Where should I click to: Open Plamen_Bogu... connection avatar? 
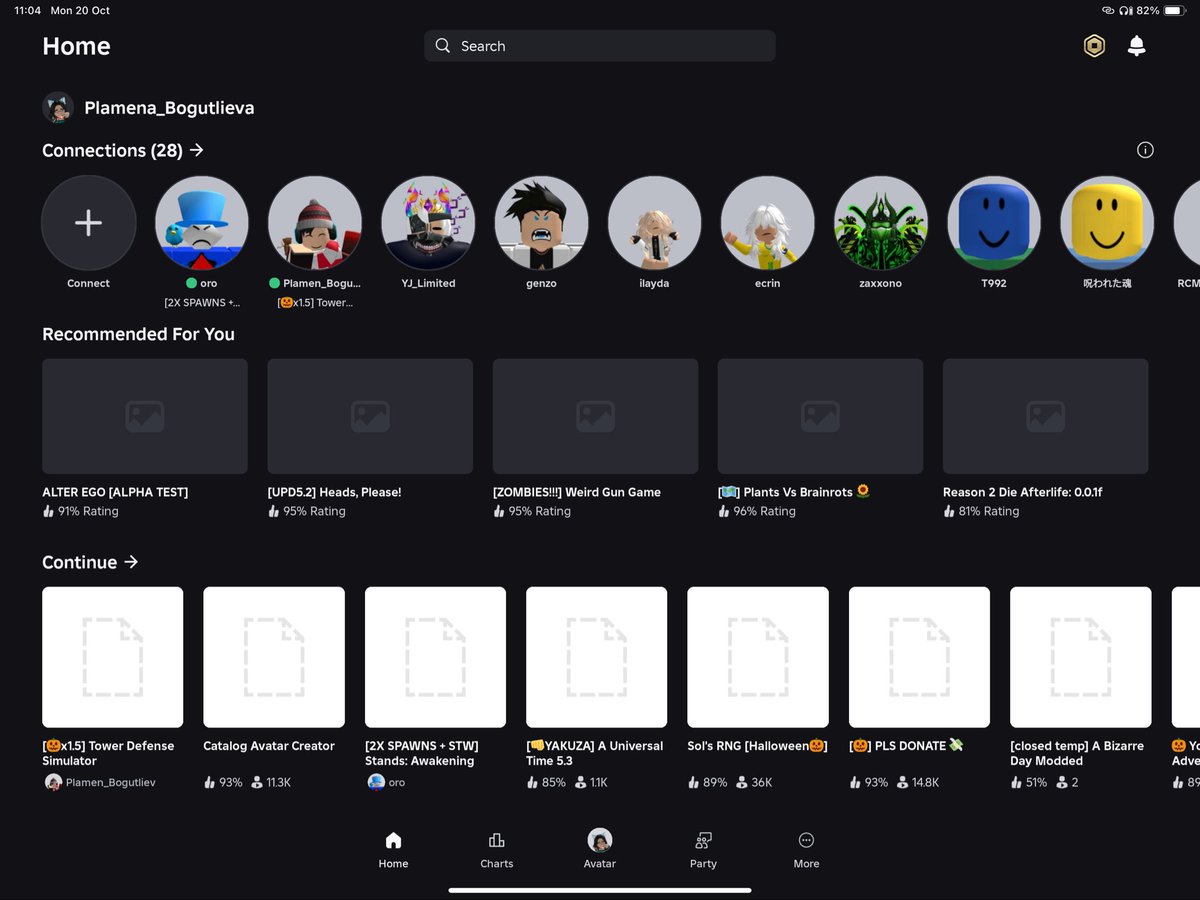click(315, 222)
